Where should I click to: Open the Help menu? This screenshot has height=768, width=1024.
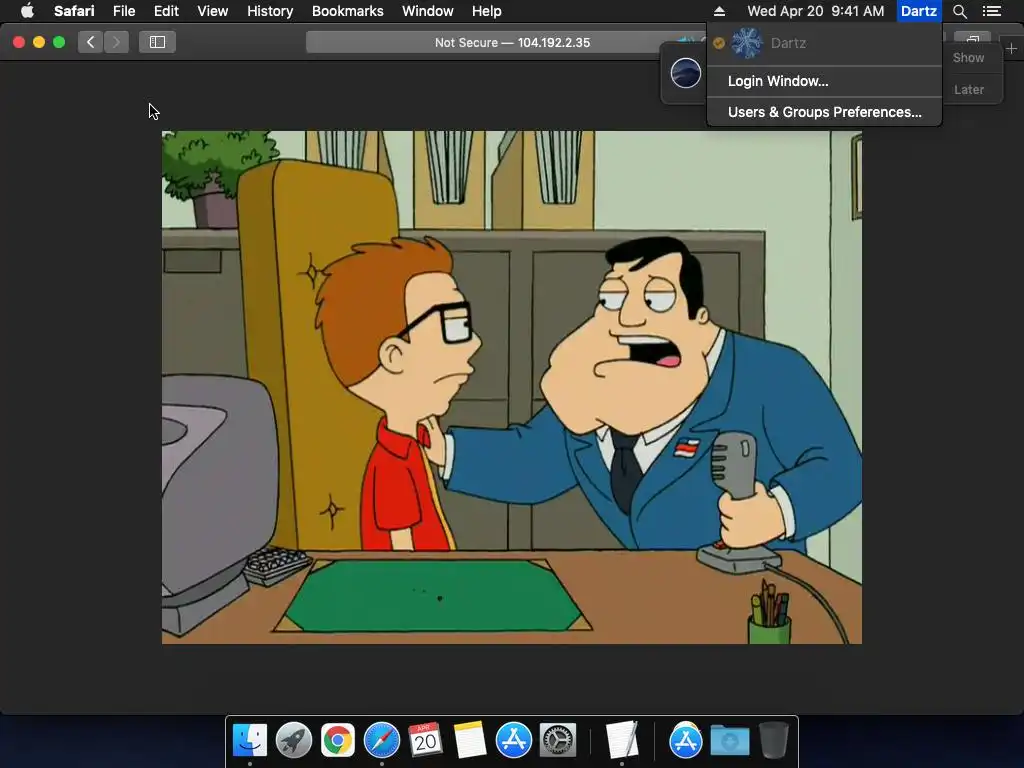[x=487, y=11]
